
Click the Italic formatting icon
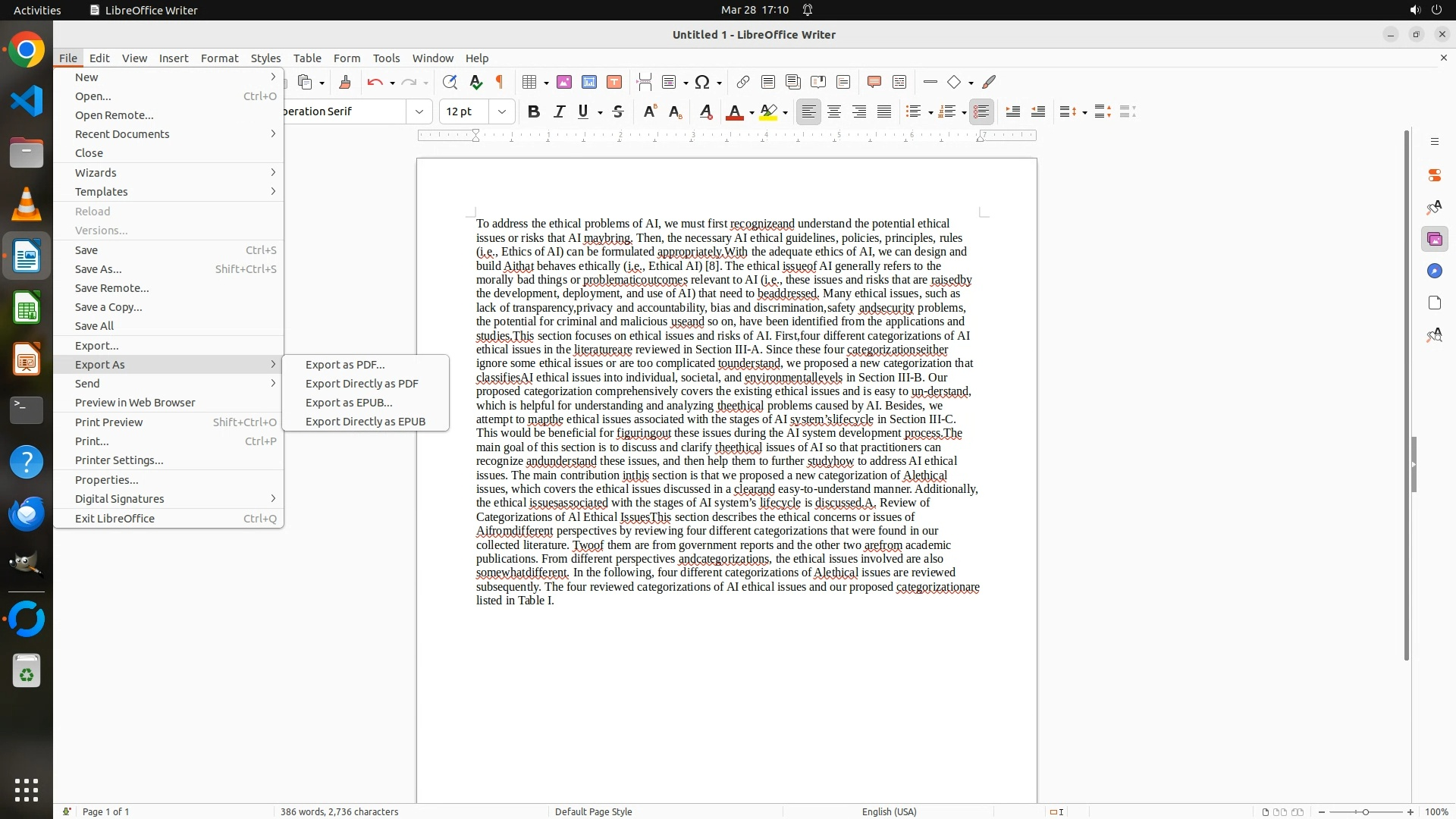point(559,111)
